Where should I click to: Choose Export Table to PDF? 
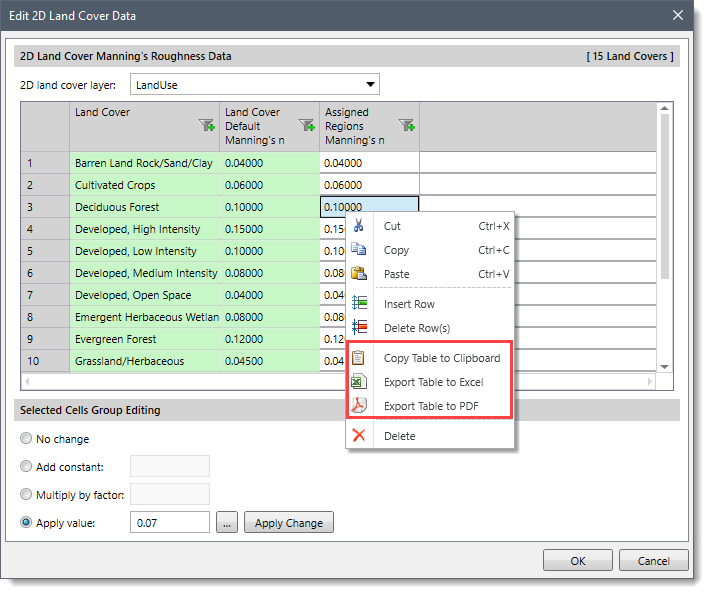coord(430,406)
